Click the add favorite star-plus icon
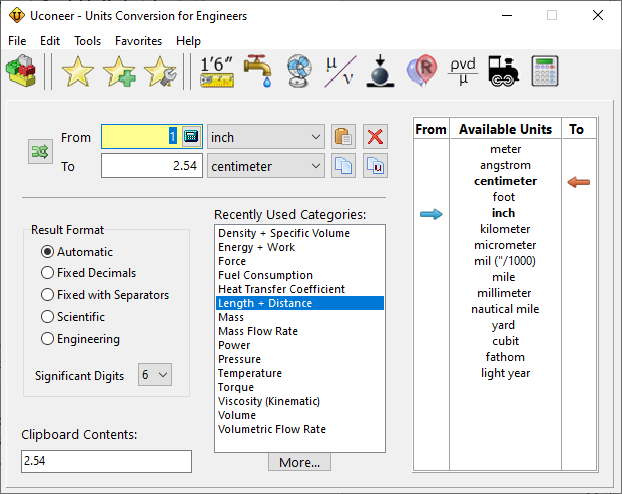 coord(119,71)
